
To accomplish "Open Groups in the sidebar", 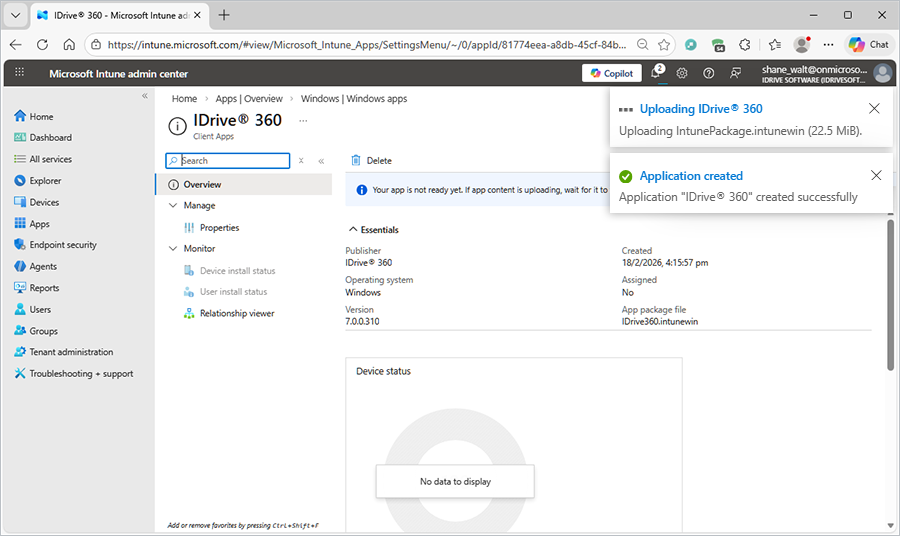I will point(36,331).
